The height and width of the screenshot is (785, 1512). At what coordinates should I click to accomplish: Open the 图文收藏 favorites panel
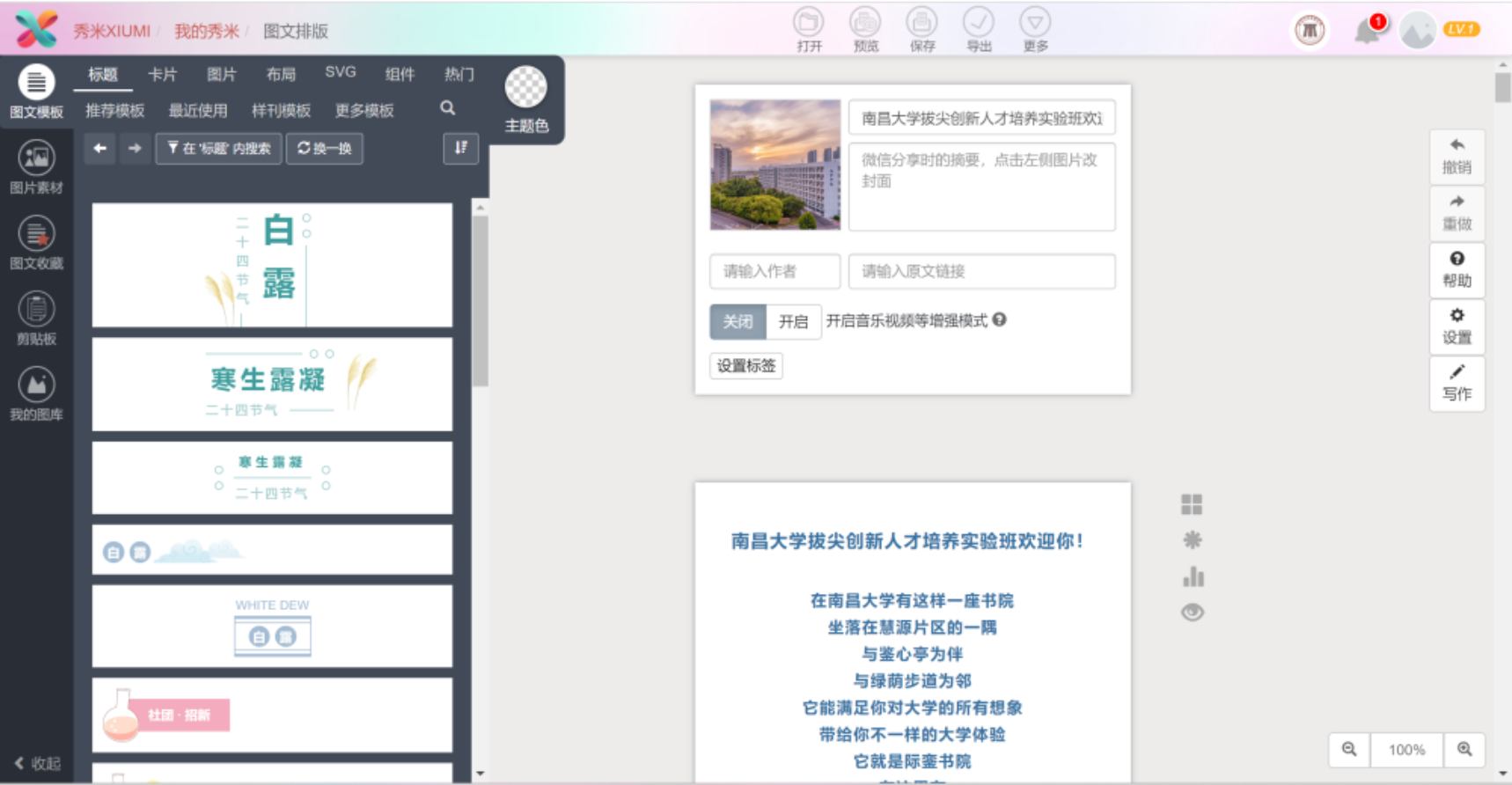(x=36, y=243)
